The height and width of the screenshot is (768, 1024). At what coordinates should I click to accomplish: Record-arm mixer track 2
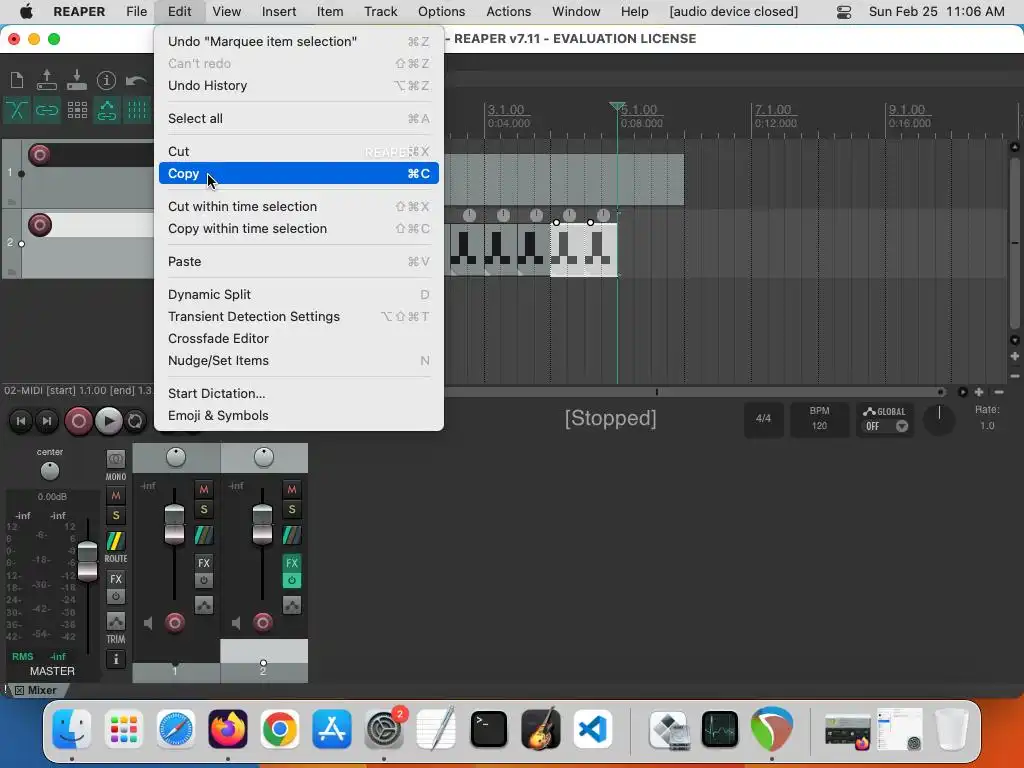[263, 623]
